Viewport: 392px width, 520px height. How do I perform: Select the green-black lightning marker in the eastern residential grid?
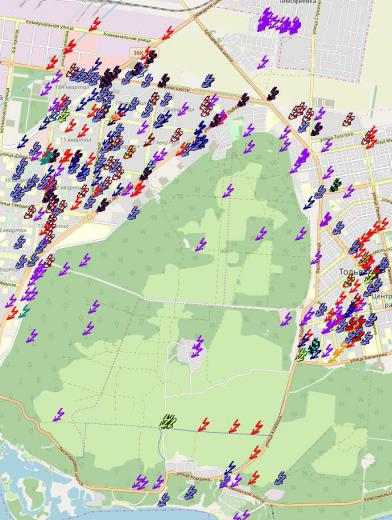pyautogui.click(x=335, y=185)
